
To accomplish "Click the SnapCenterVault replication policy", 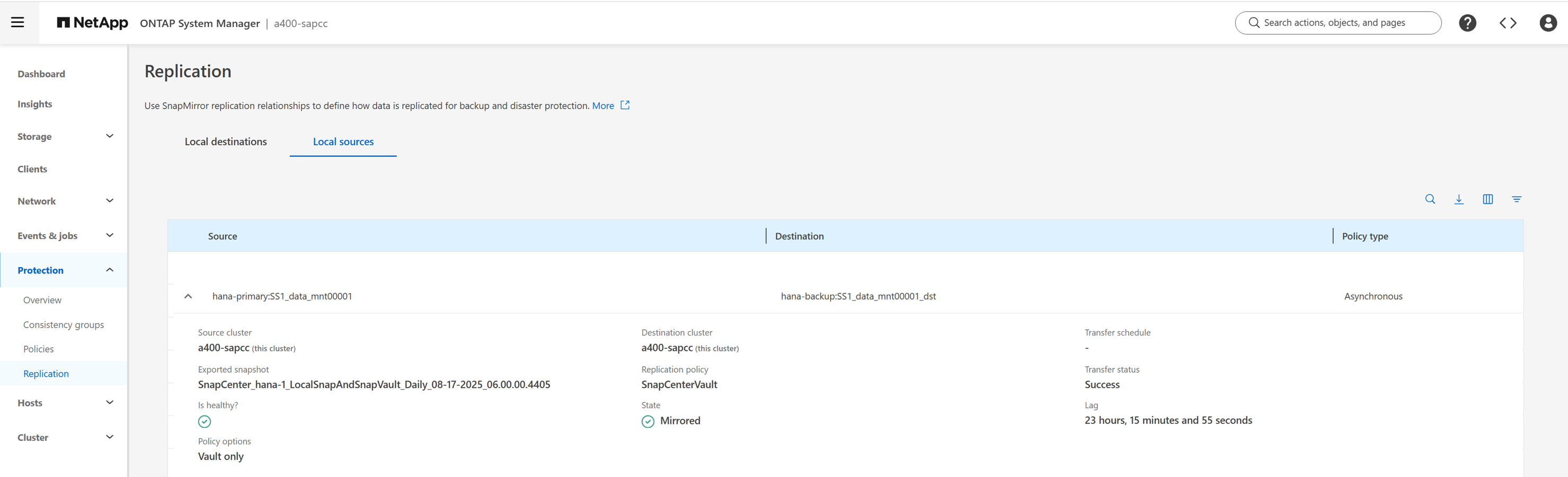I will click(x=679, y=385).
